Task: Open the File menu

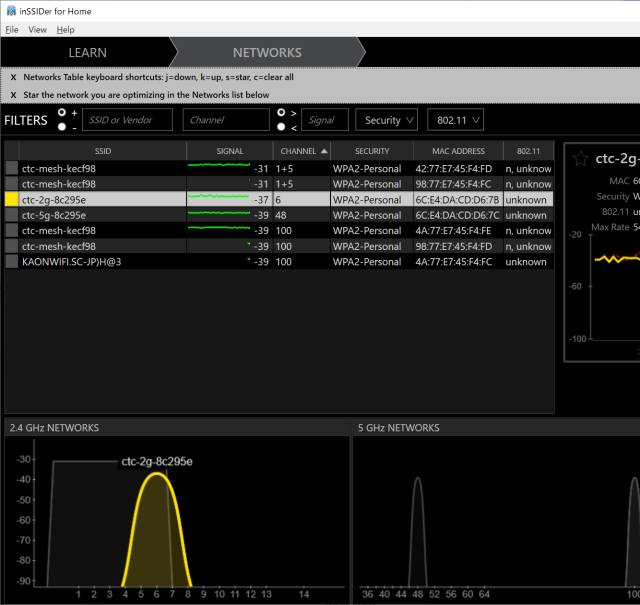Action: coord(12,29)
